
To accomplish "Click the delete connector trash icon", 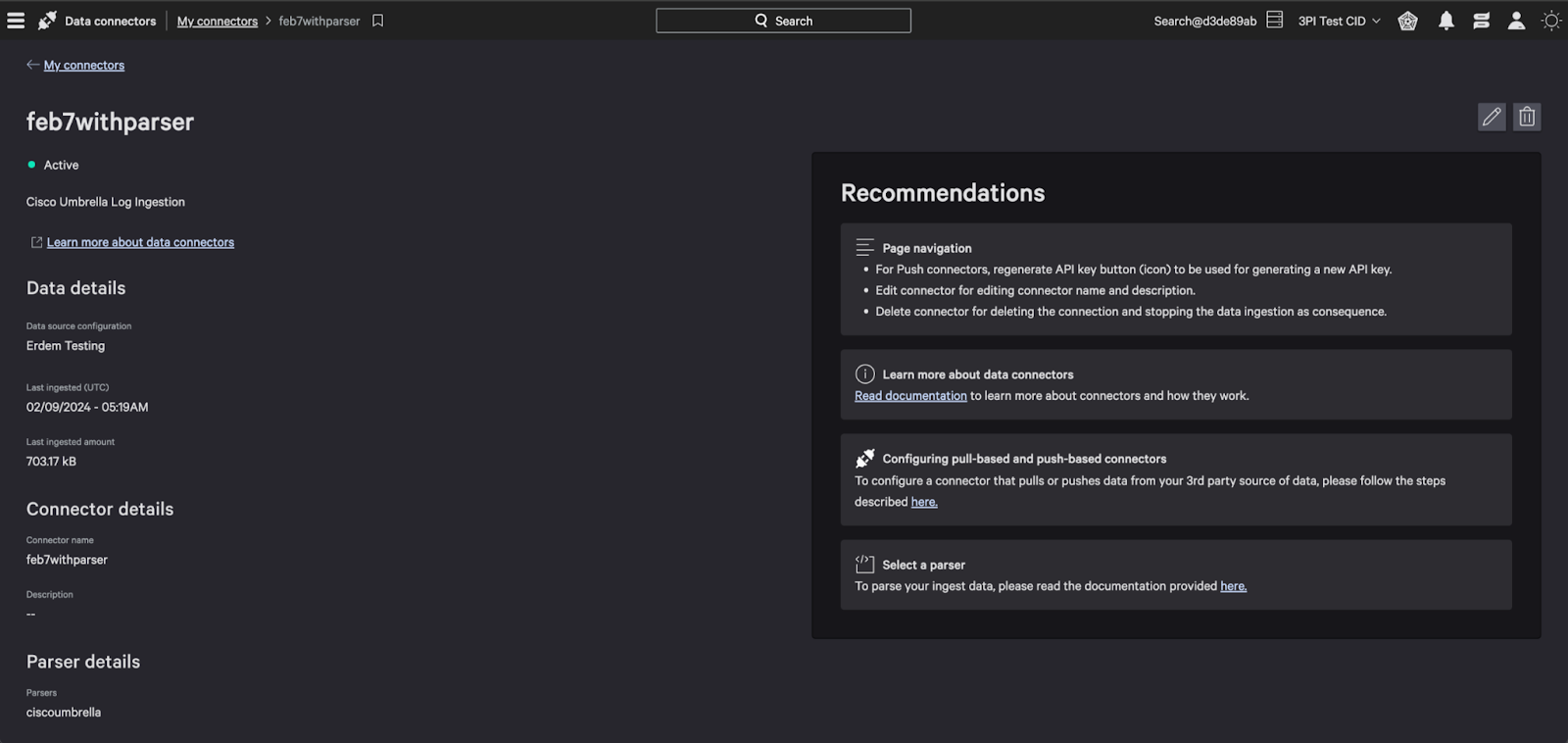I will [1526, 118].
